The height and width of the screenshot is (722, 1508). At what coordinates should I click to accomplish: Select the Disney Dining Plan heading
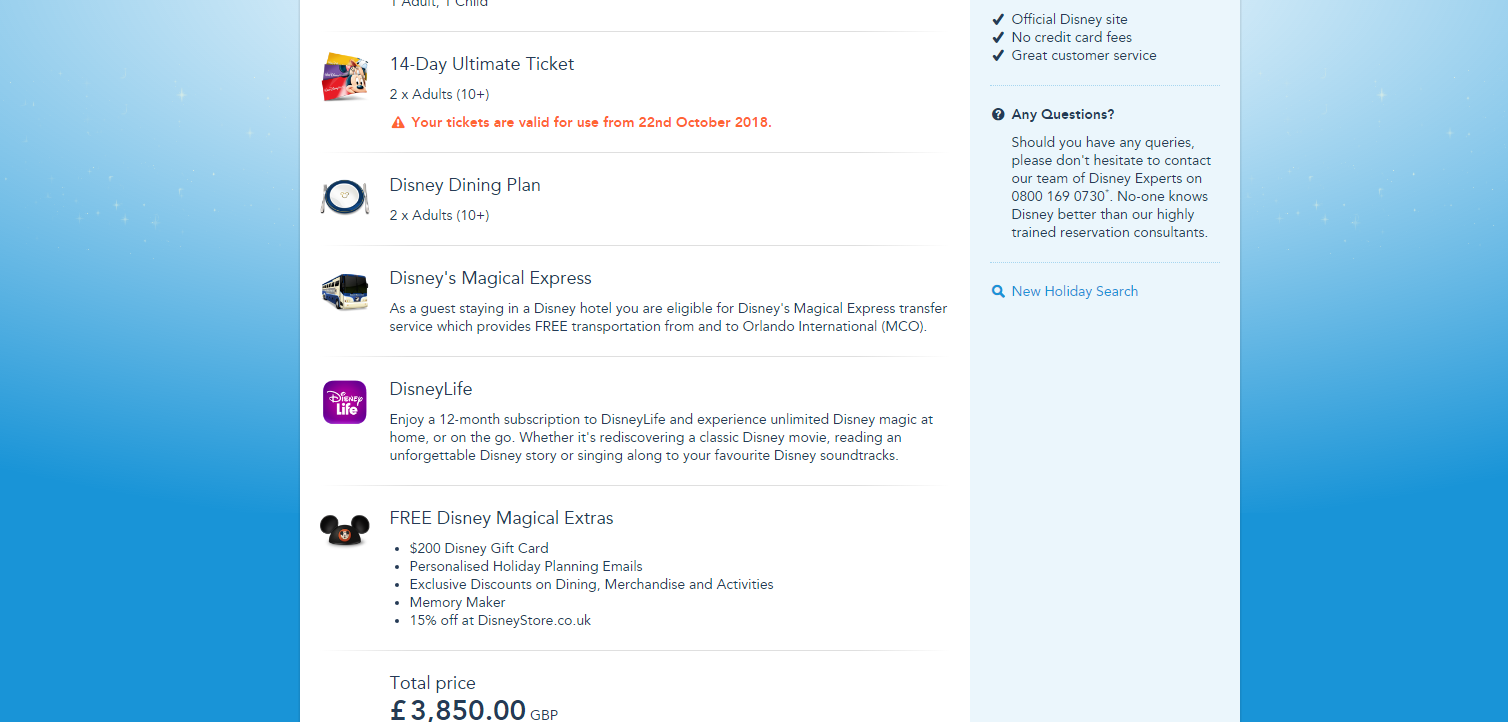click(x=465, y=185)
